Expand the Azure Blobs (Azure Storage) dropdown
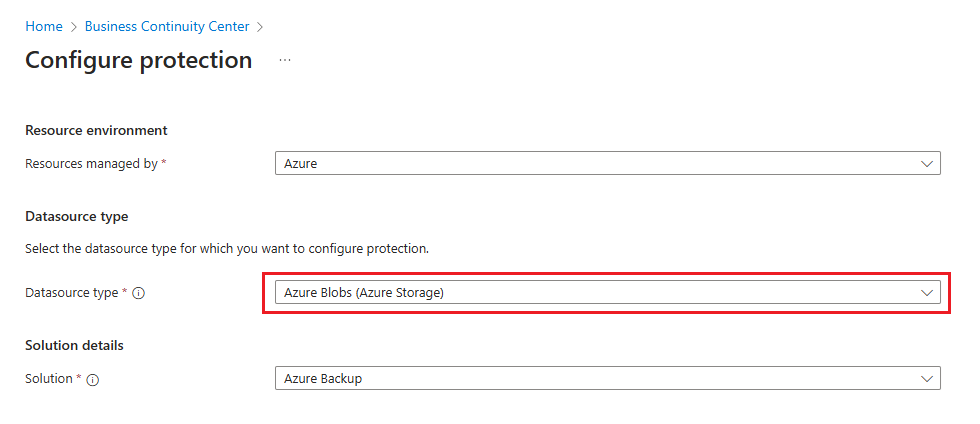Viewport: 980px width, 424px height. click(x=600, y=293)
